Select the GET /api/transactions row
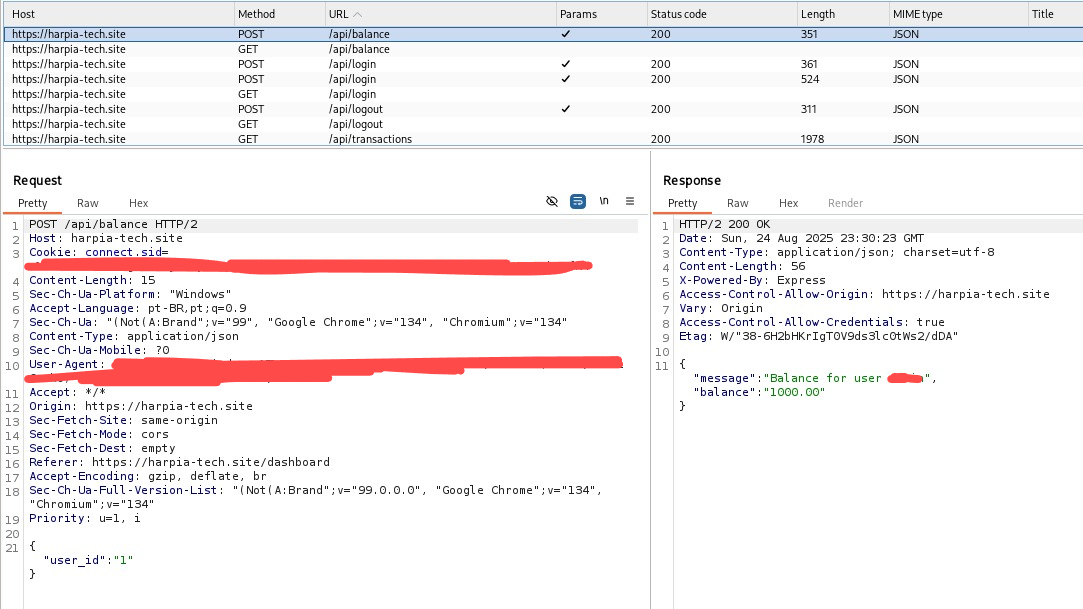This screenshot has height=609, width=1083. point(543,139)
